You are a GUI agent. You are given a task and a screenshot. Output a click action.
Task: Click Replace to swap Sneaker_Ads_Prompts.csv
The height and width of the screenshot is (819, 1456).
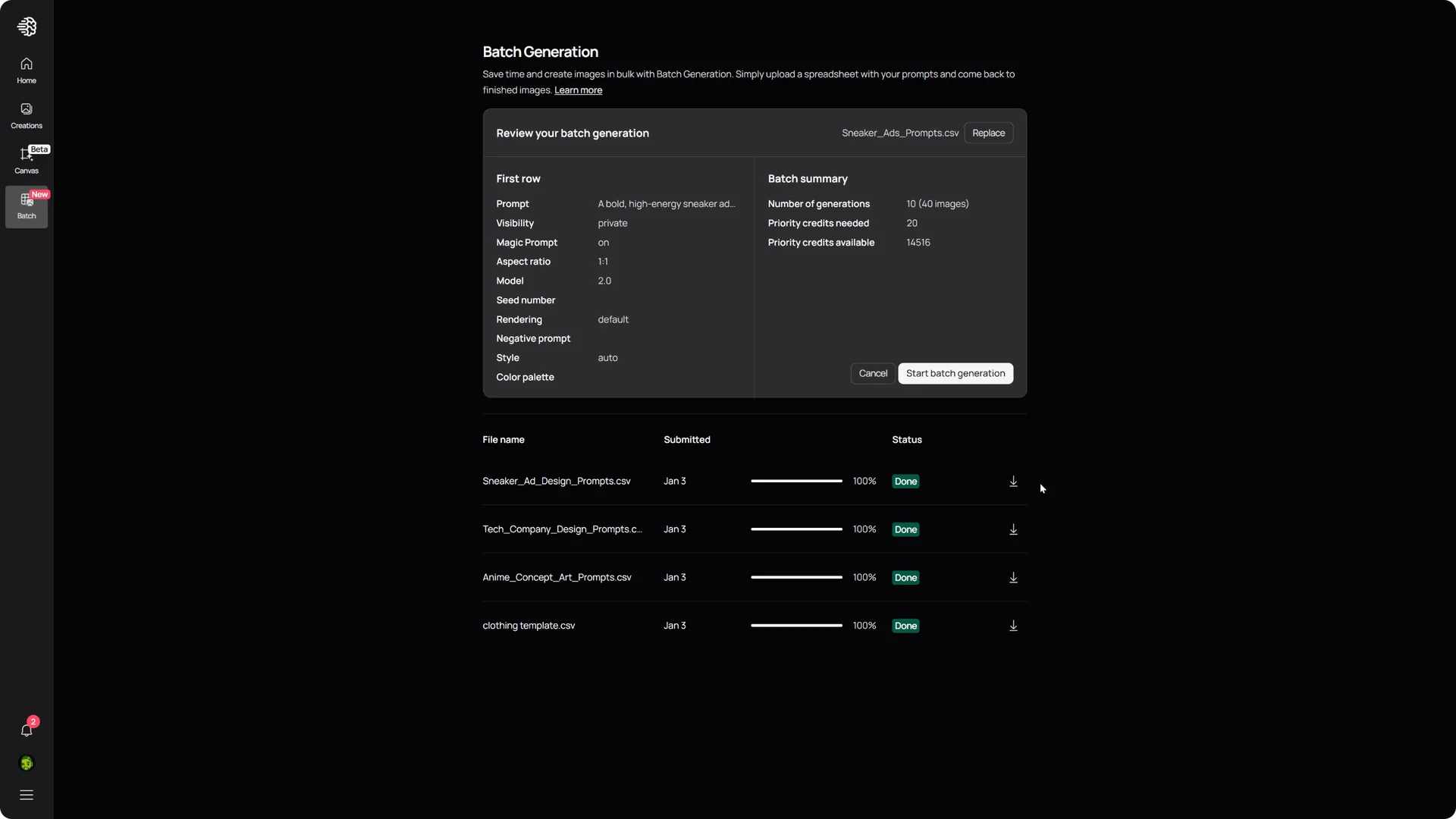point(988,133)
